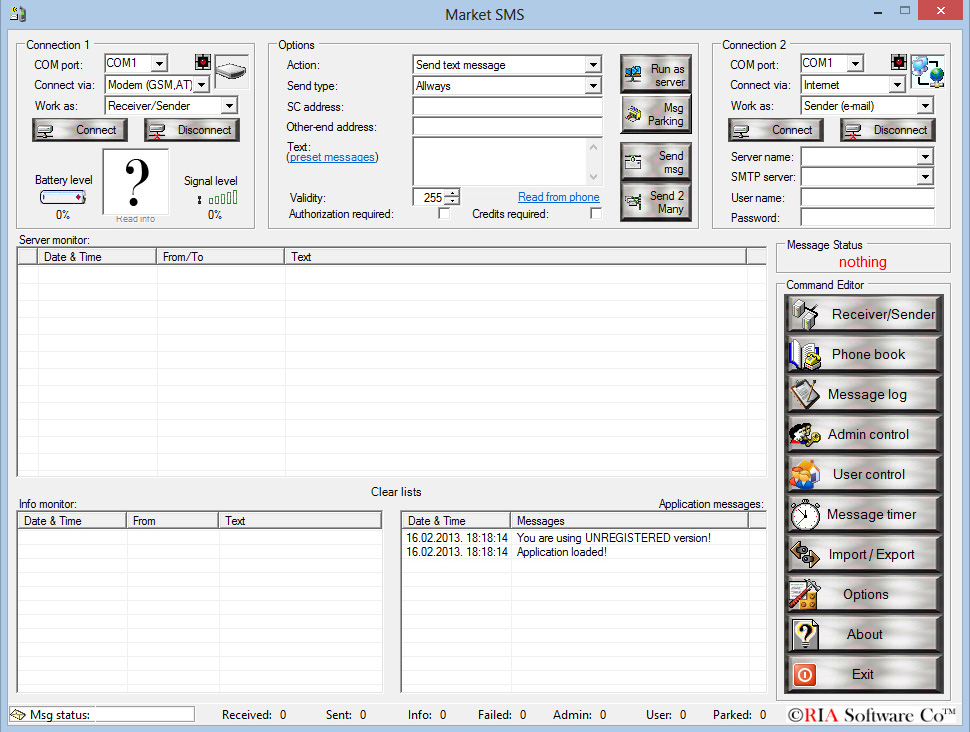Image resolution: width=970 pixels, height=732 pixels.
Task: Open the COM port dropdown in Connection 1
Action: click(x=159, y=62)
